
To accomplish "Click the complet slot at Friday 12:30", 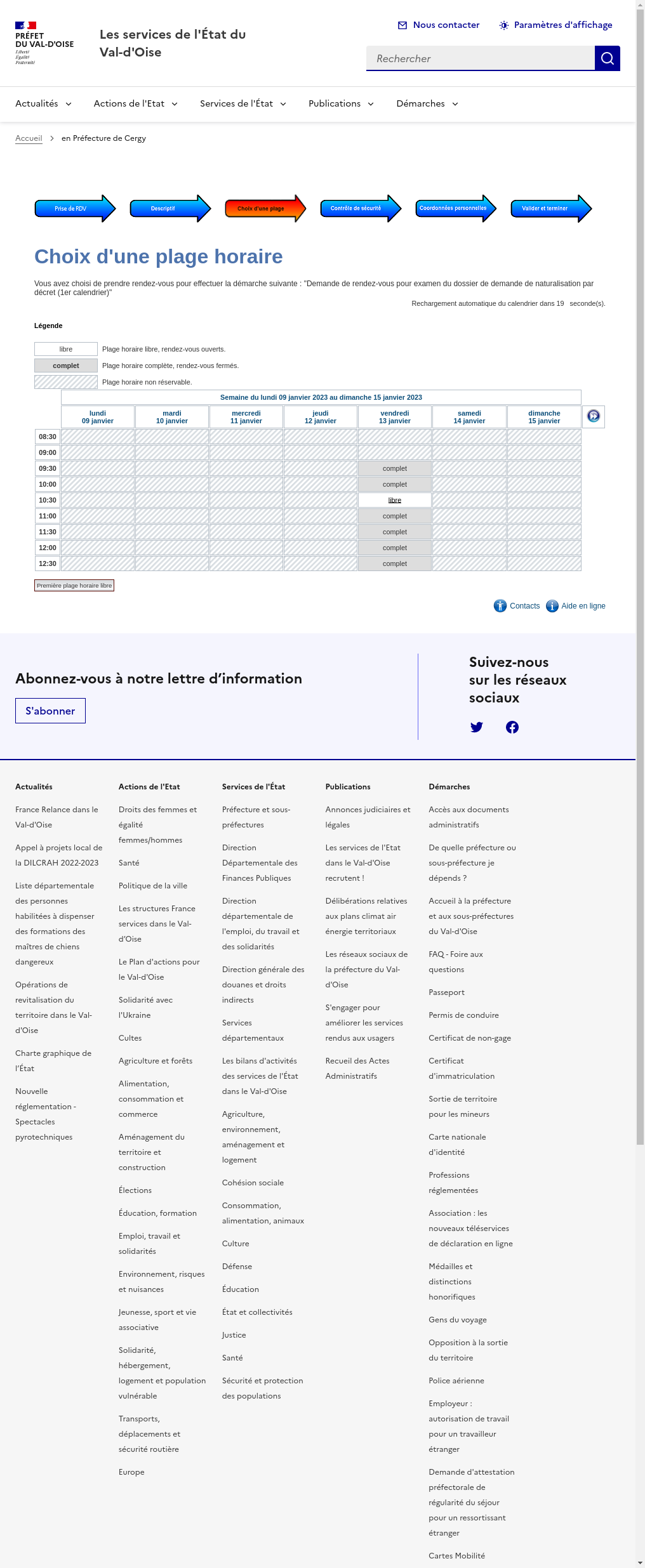I will tap(395, 563).
